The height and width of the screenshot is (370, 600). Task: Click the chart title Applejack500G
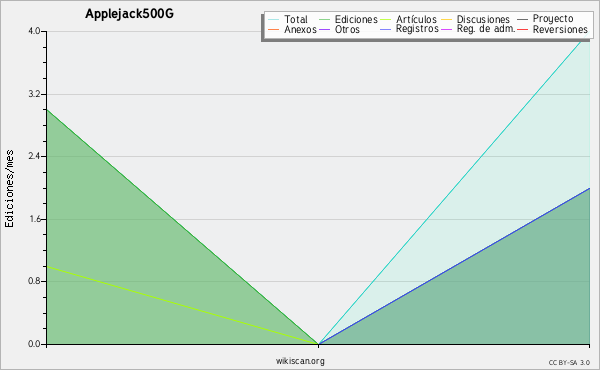coord(129,14)
